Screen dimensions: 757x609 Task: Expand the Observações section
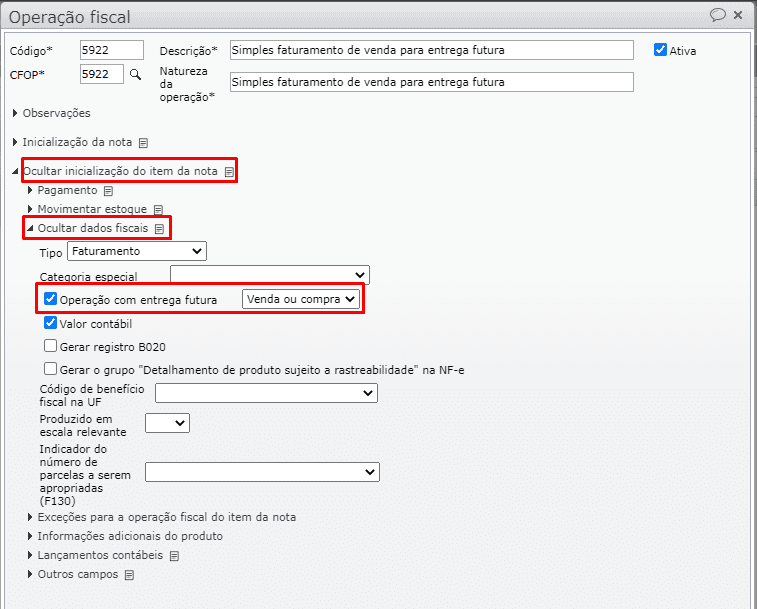click(56, 113)
